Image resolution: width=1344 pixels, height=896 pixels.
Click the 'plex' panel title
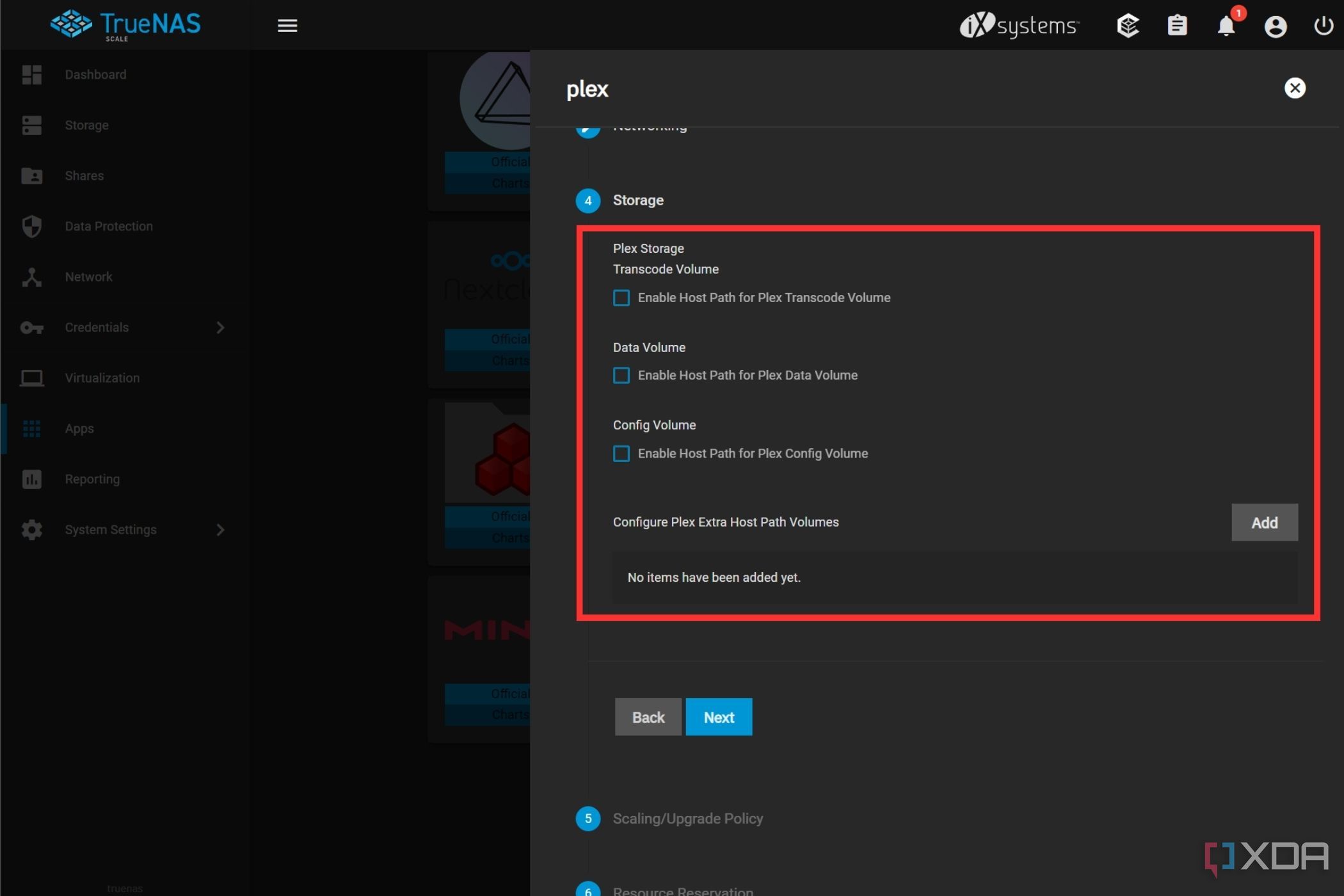click(x=587, y=89)
